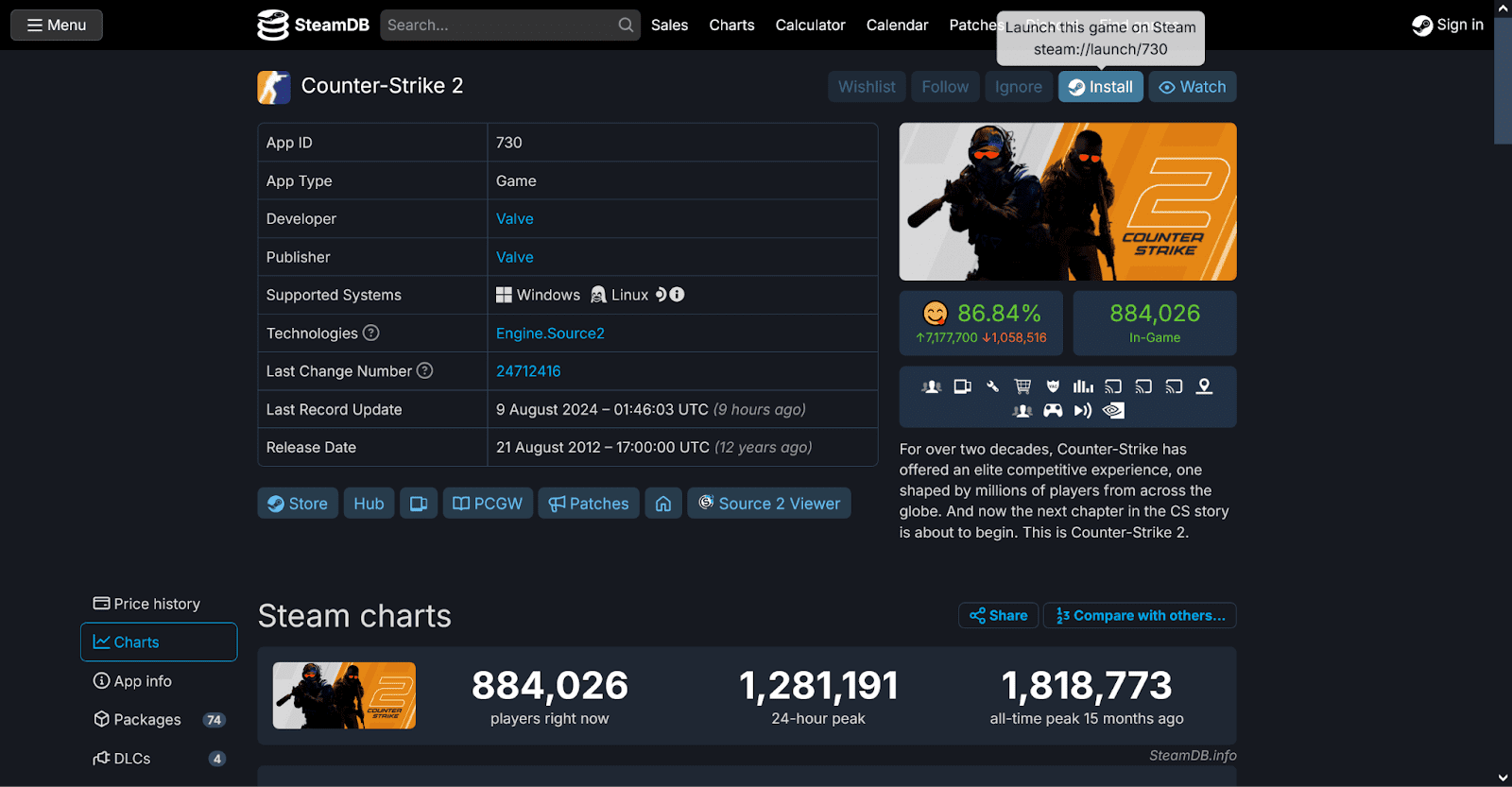Screen dimensions: 1512x787
Task: Click the Patches button below the table
Action: point(589,504)
